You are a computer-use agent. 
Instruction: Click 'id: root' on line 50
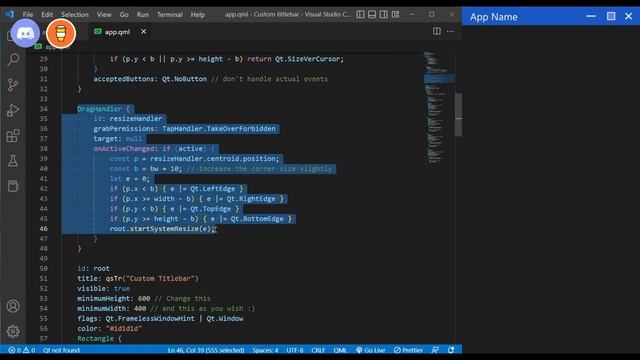(x=93, y=269)
